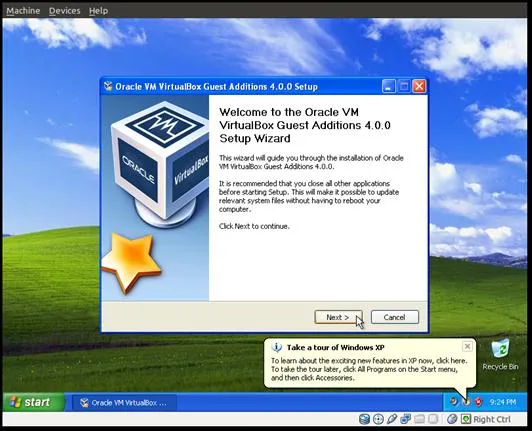Click the hard disk activity status icon
The width and height of the screenshot is (532, 431).
(364, 419)
